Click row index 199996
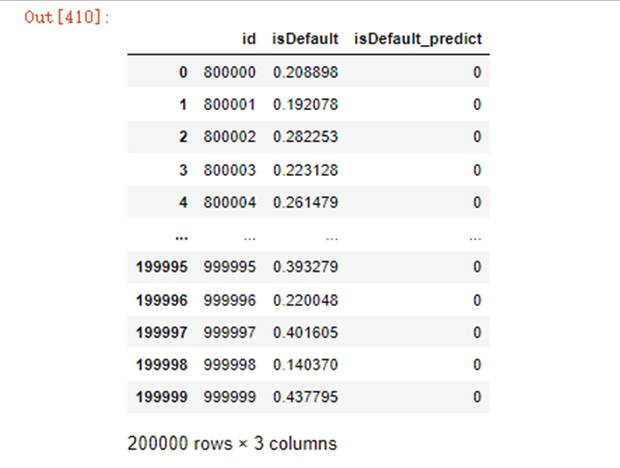 coord(162,300)
